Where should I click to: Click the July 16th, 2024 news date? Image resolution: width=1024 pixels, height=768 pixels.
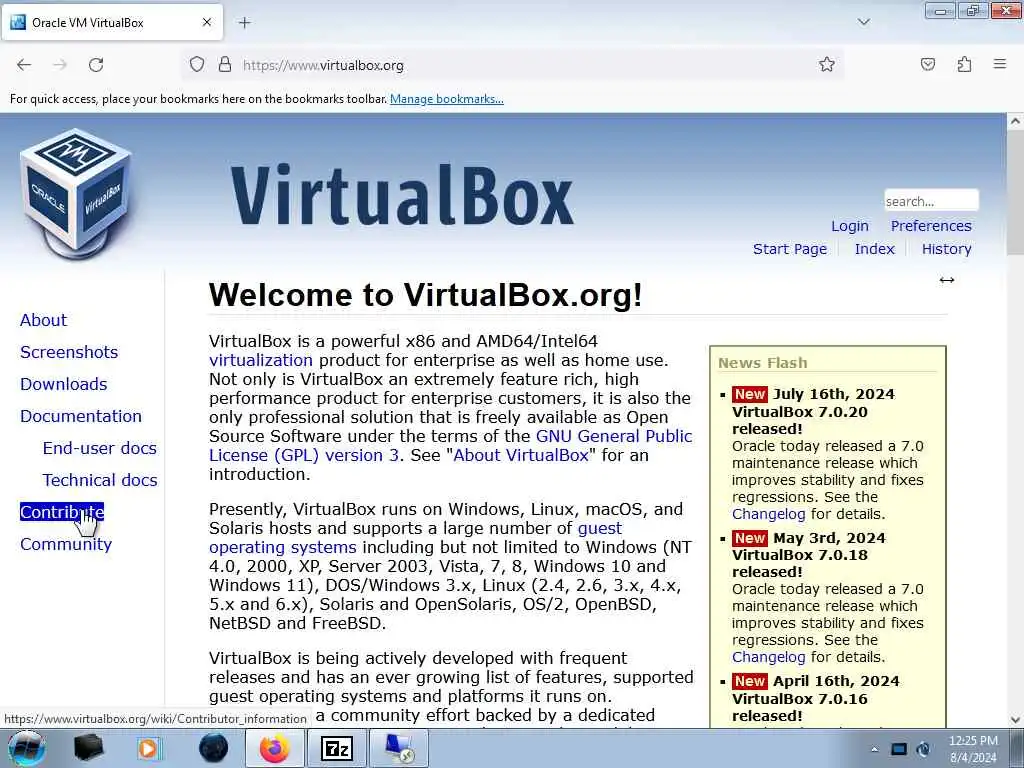[833, 394]
